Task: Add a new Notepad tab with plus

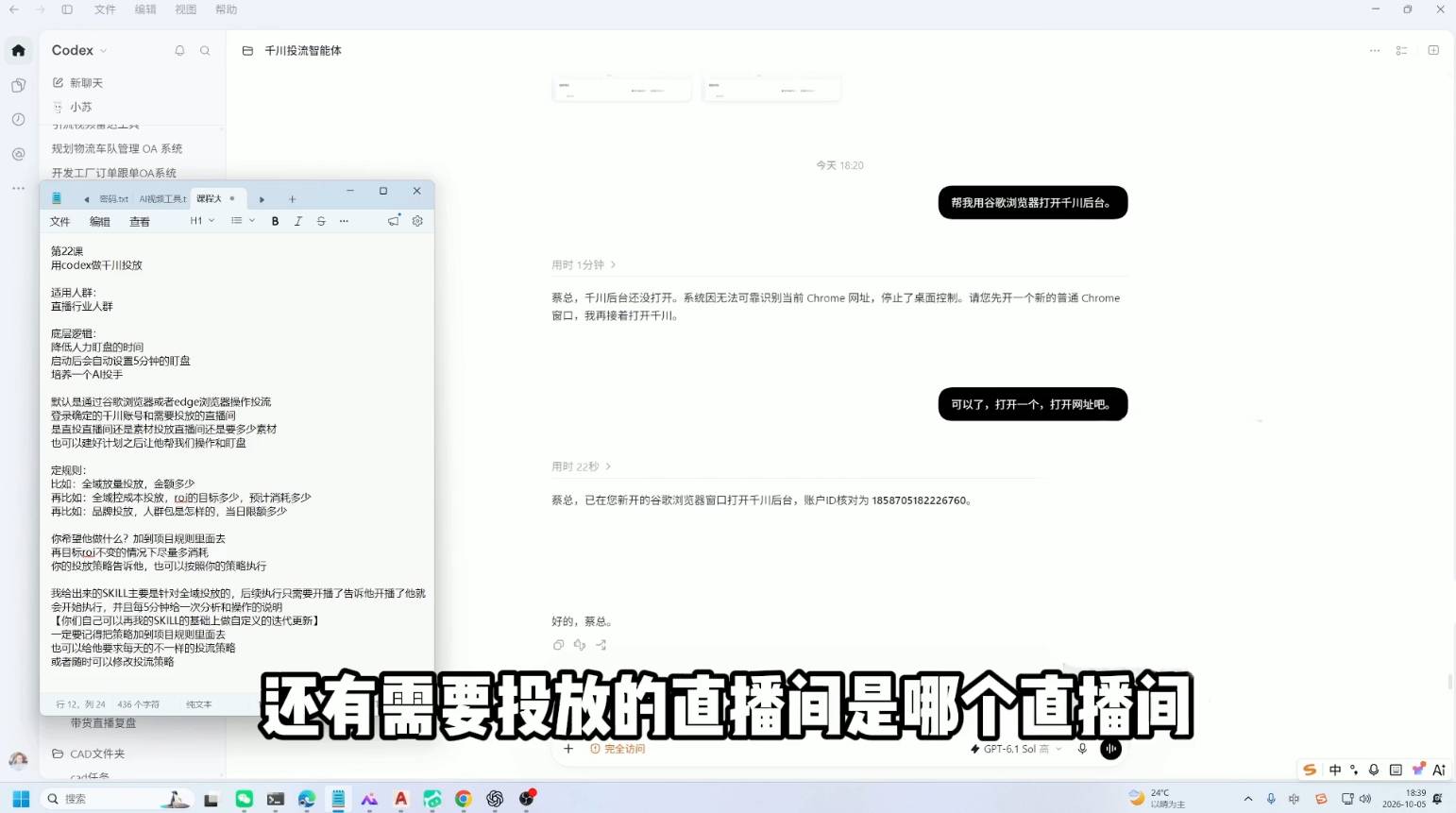Action: pyautogui.click(x=293, y=199)
